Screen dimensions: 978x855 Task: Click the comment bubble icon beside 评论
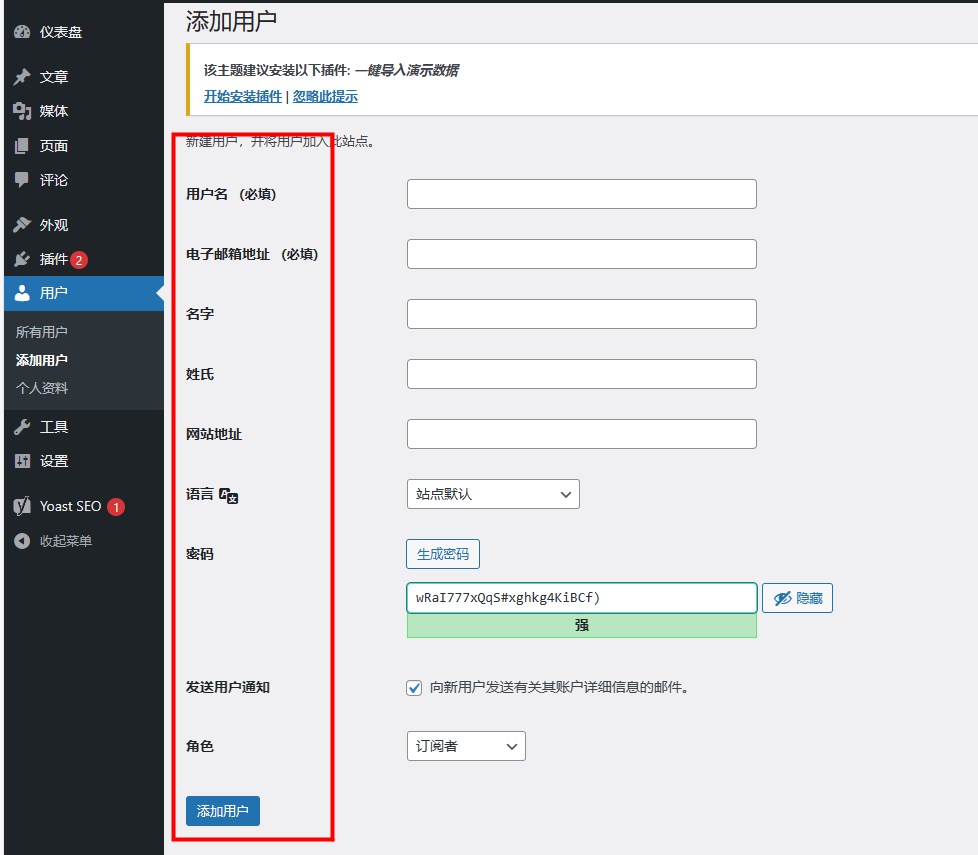click(22, 180)
